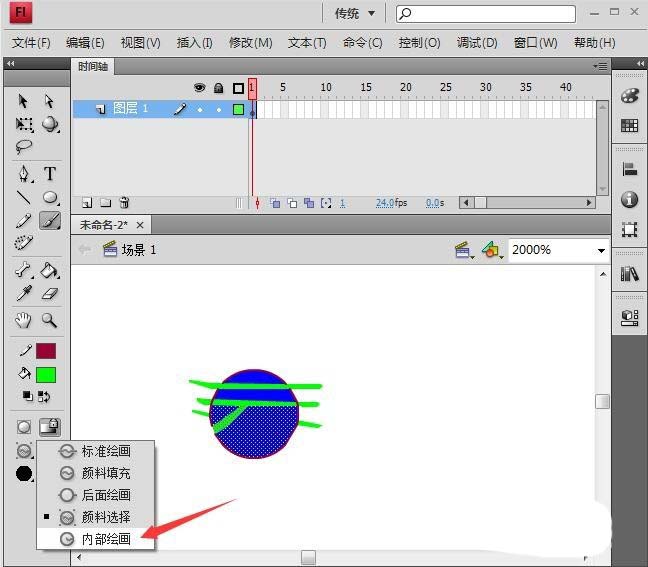Open the brush size dropdown
Screen dimensions: 648x567
point(24,474)
